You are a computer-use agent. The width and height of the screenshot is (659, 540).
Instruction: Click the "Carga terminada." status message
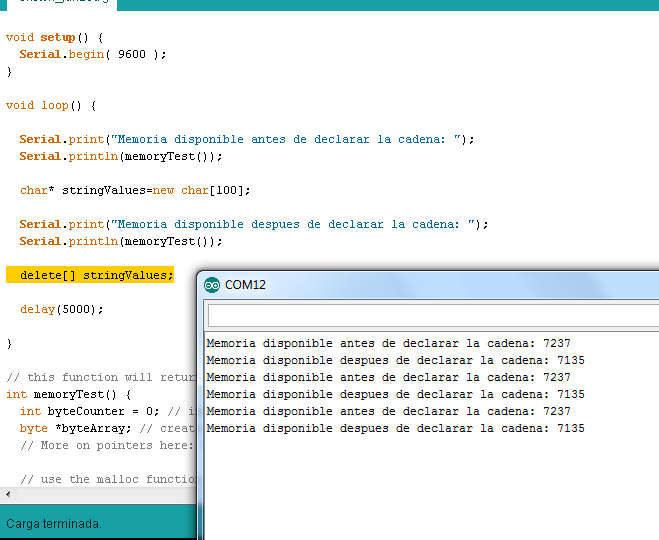(54, 523)
